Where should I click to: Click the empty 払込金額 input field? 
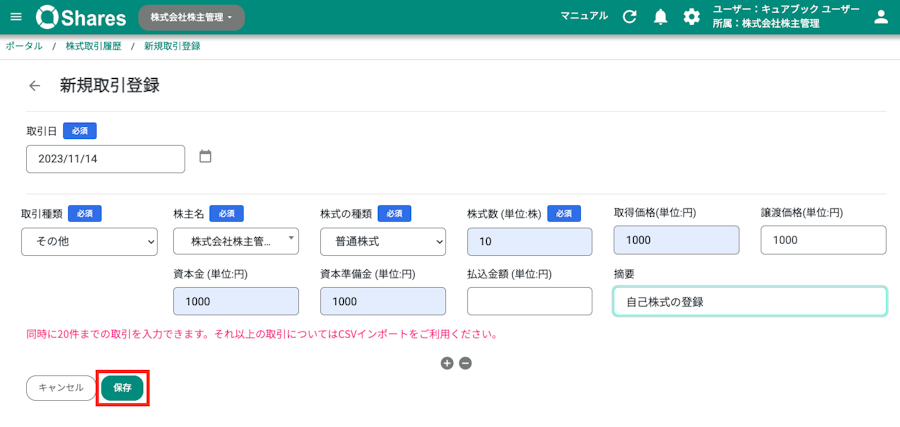point(530,301)
